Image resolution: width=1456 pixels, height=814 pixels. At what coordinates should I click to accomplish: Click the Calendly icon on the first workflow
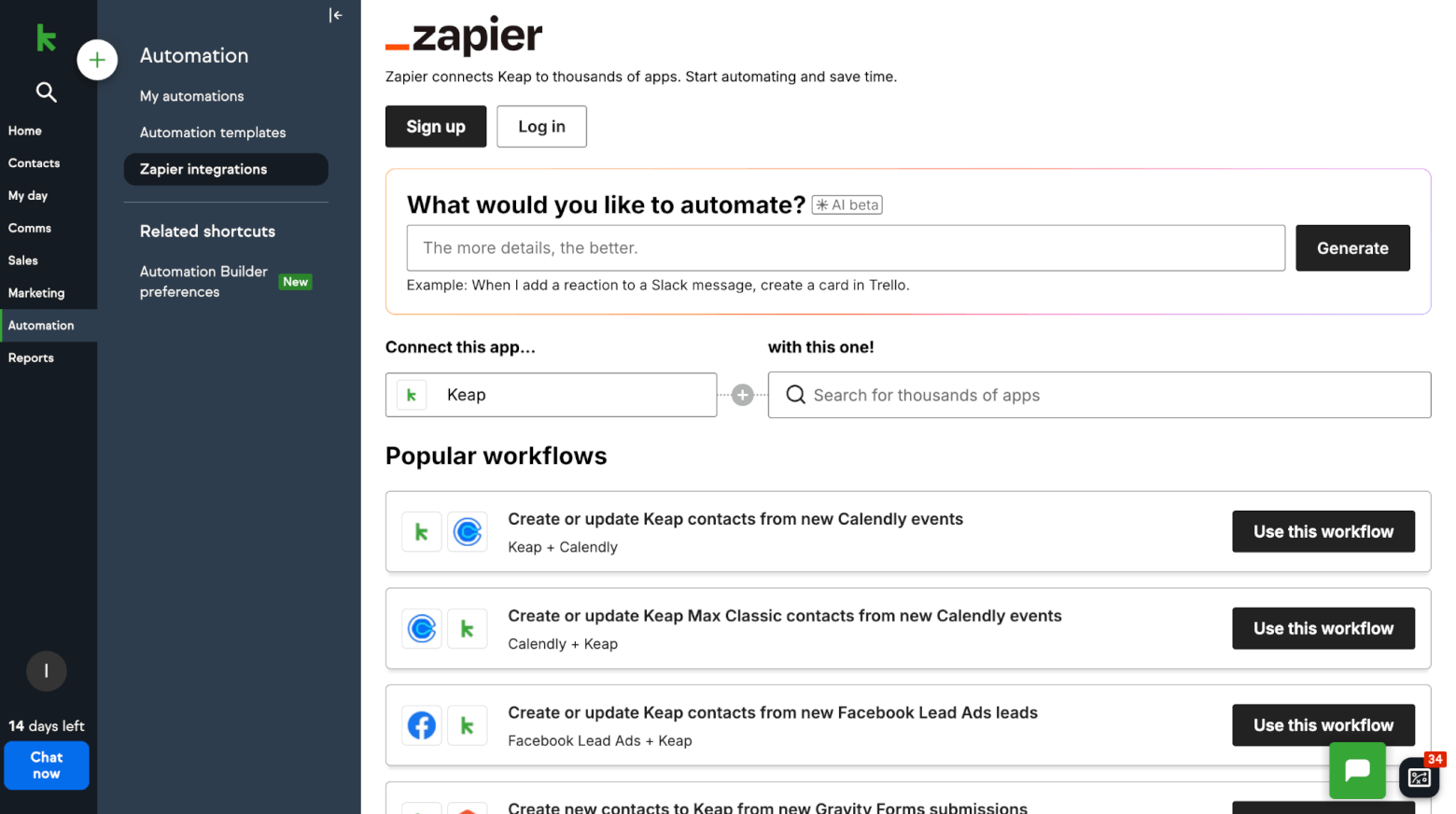coord(468,531)
